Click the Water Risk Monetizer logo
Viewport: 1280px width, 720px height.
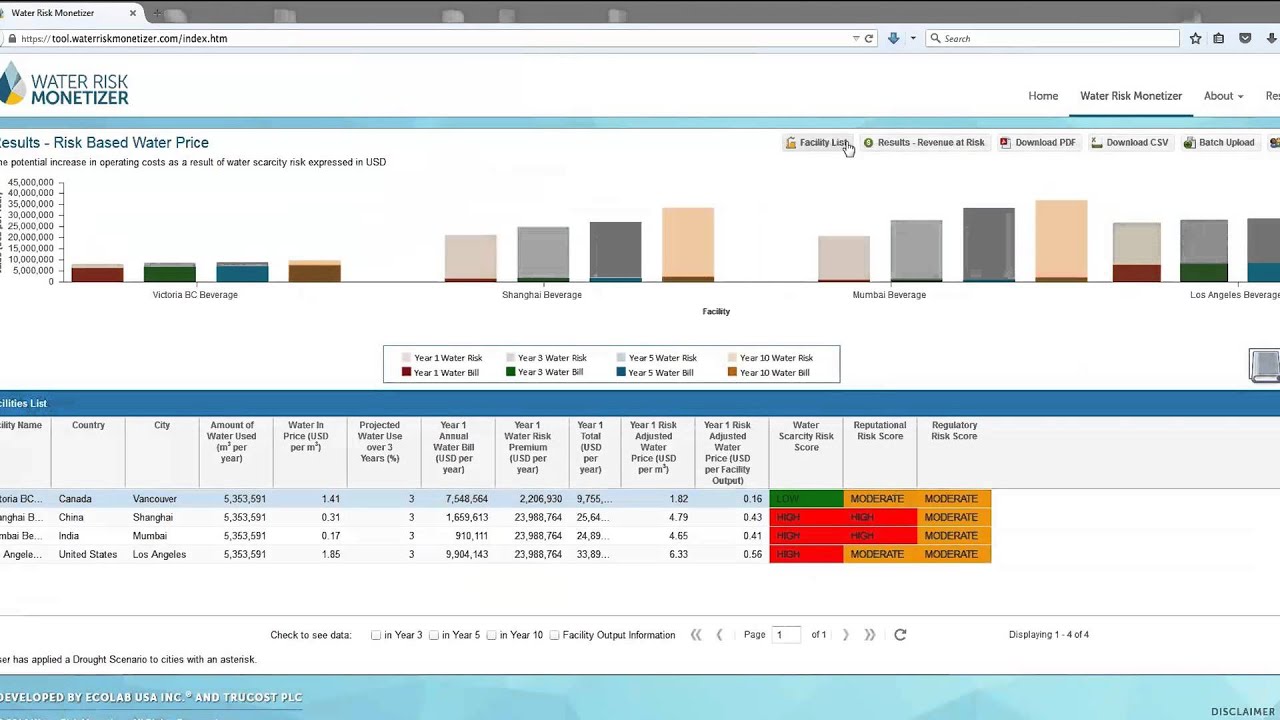click(x=64, y=86)
